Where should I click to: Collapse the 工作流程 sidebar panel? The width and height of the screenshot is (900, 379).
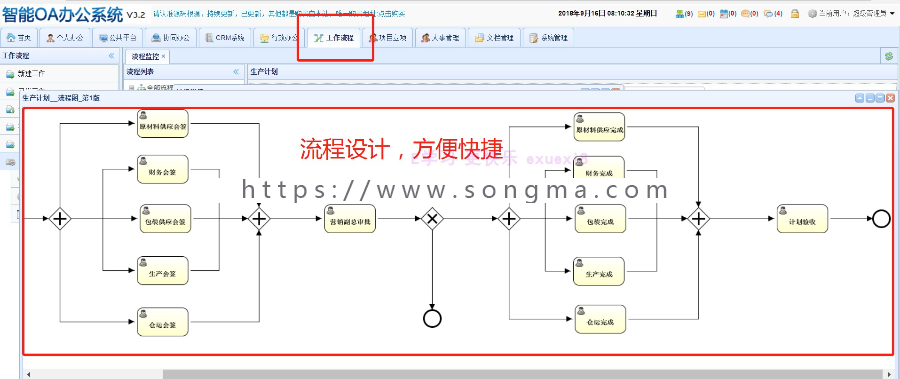point(111,56)
